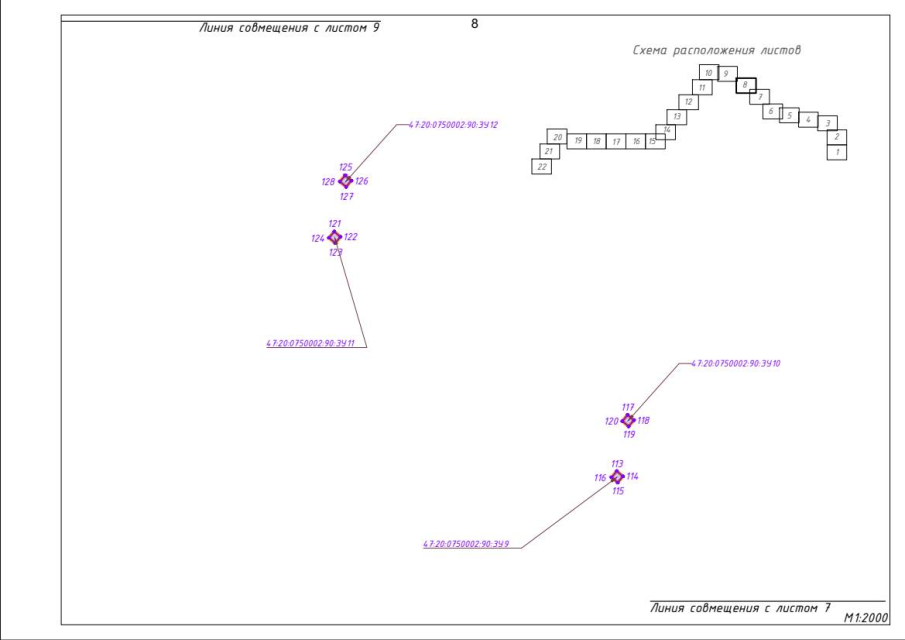Click the M1:2000 scale label
This screenshot has height=640, width=905.
(x=866, y=618)
